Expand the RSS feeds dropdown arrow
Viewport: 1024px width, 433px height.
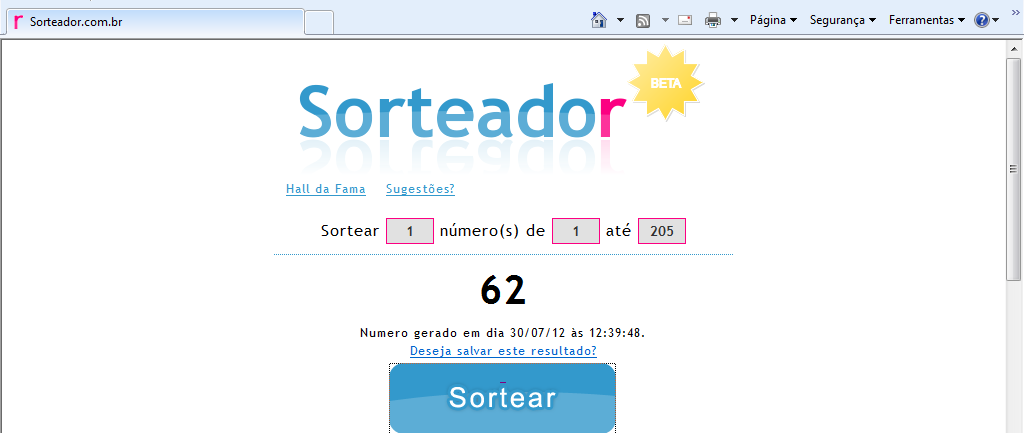click(665, 20)
